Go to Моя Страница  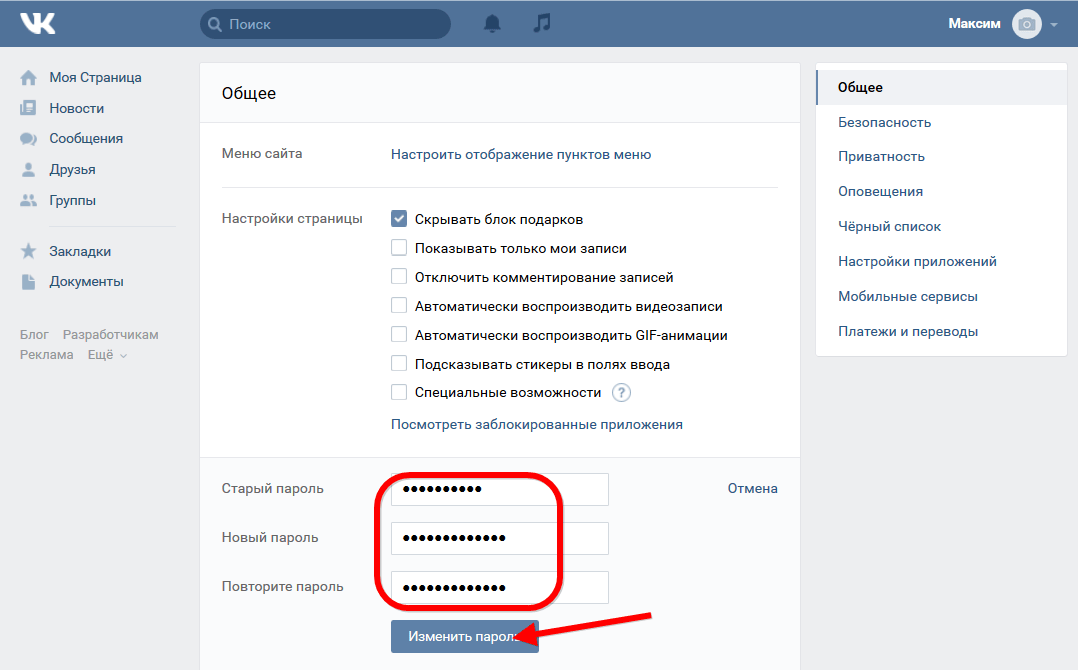tap(95, 78)
